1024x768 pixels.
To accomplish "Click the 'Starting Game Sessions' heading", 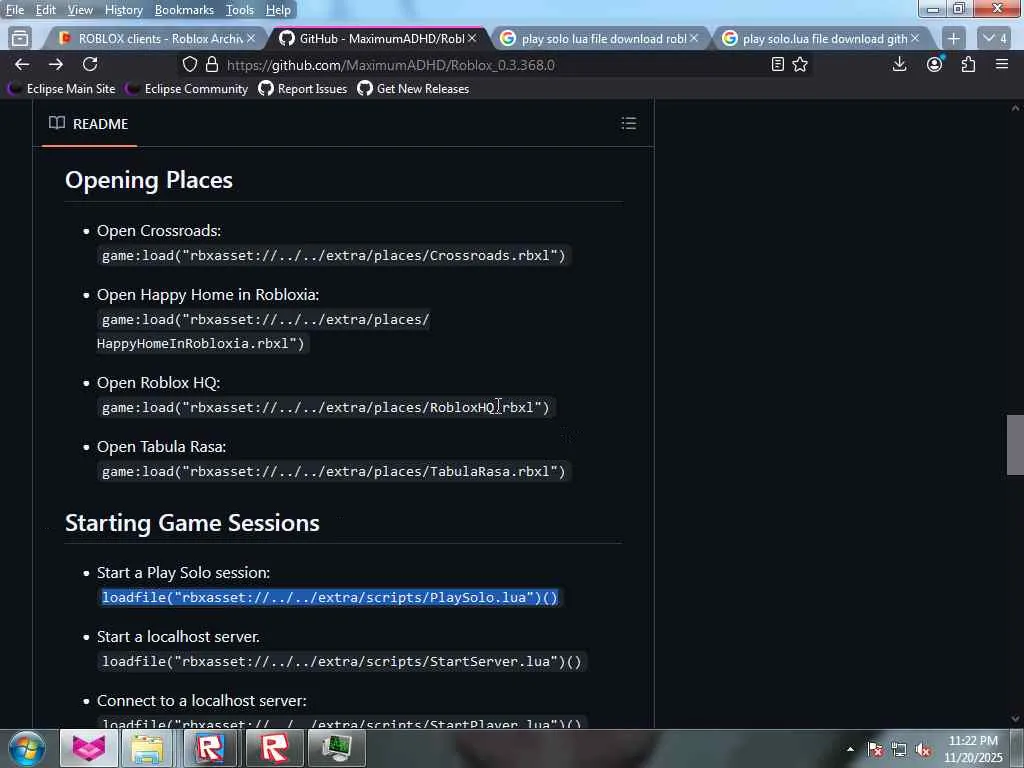I will click(x=193, y=523).
